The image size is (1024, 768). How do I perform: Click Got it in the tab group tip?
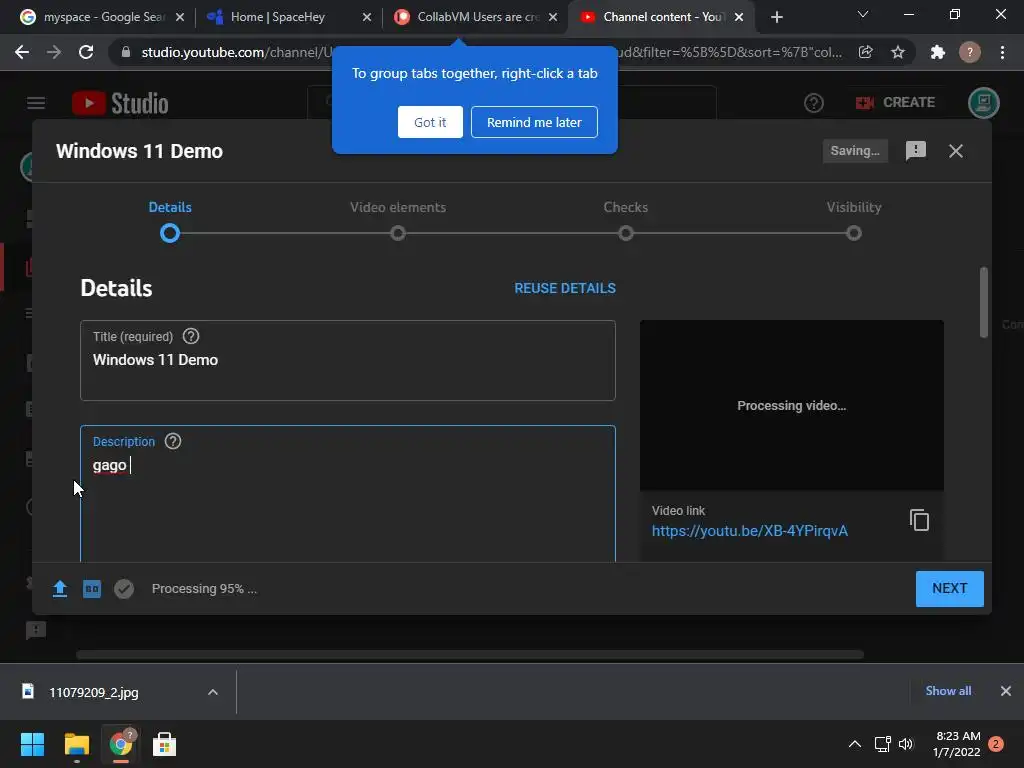point(430,122)
